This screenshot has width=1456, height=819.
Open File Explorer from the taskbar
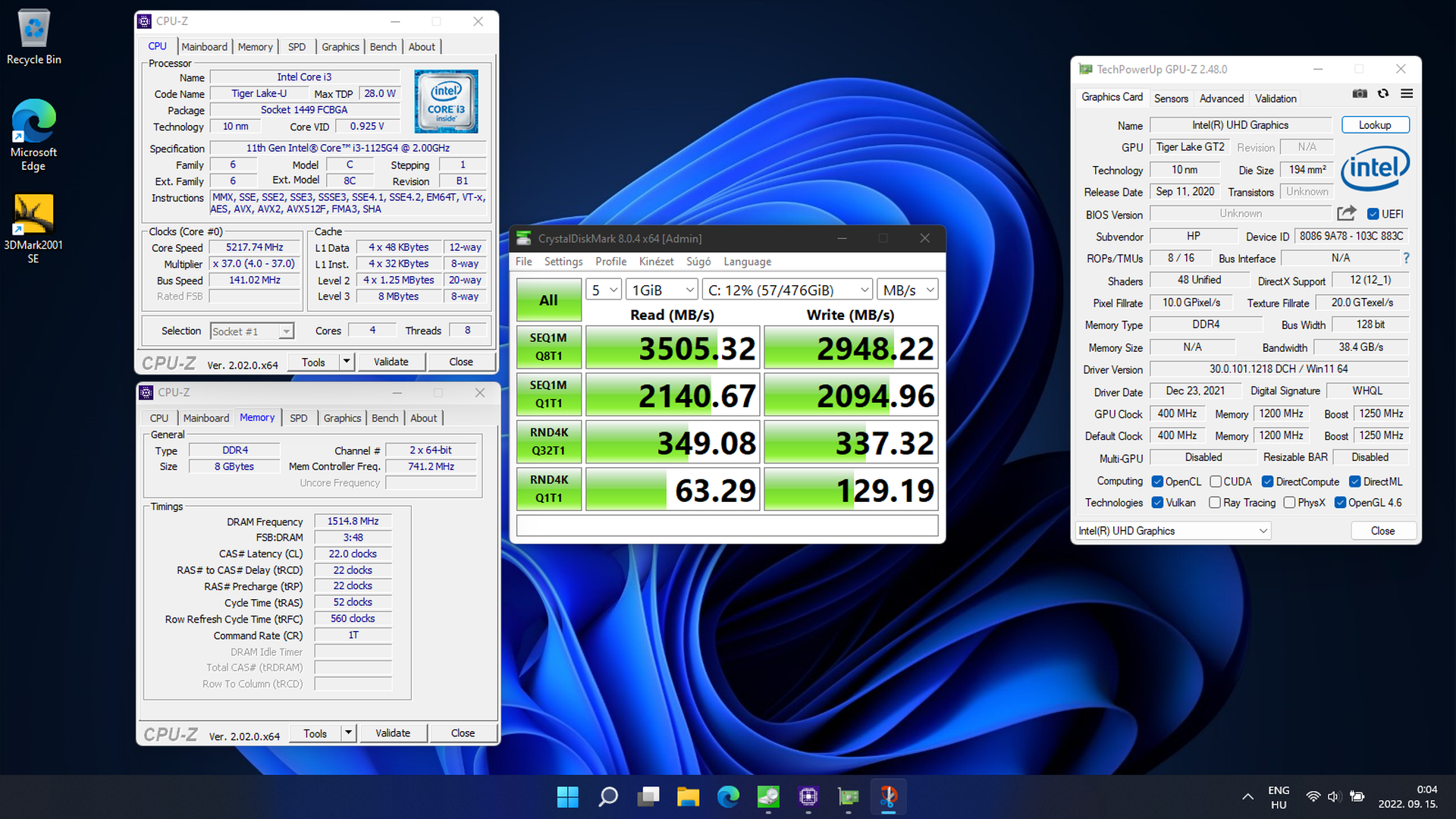[x=689, y=797]
